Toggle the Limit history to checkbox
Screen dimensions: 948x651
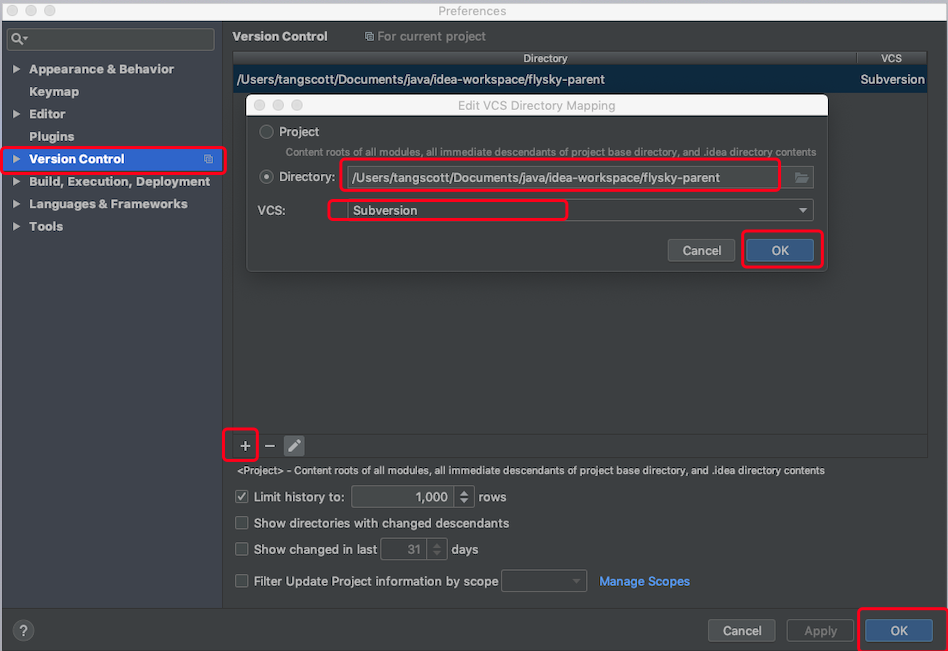[x=241, y=497]
